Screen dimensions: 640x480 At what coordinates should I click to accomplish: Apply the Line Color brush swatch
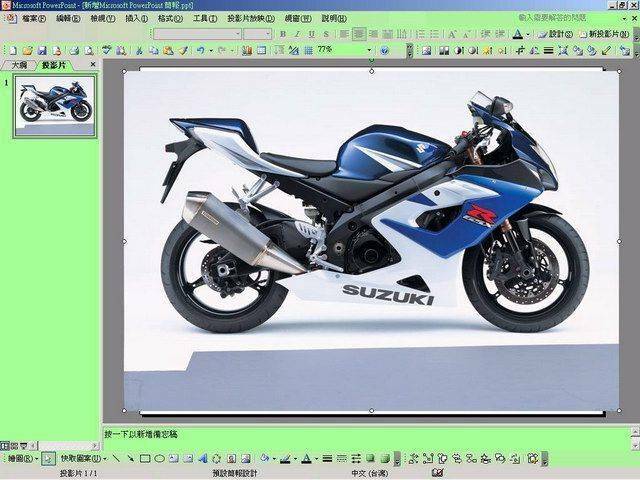285,459
